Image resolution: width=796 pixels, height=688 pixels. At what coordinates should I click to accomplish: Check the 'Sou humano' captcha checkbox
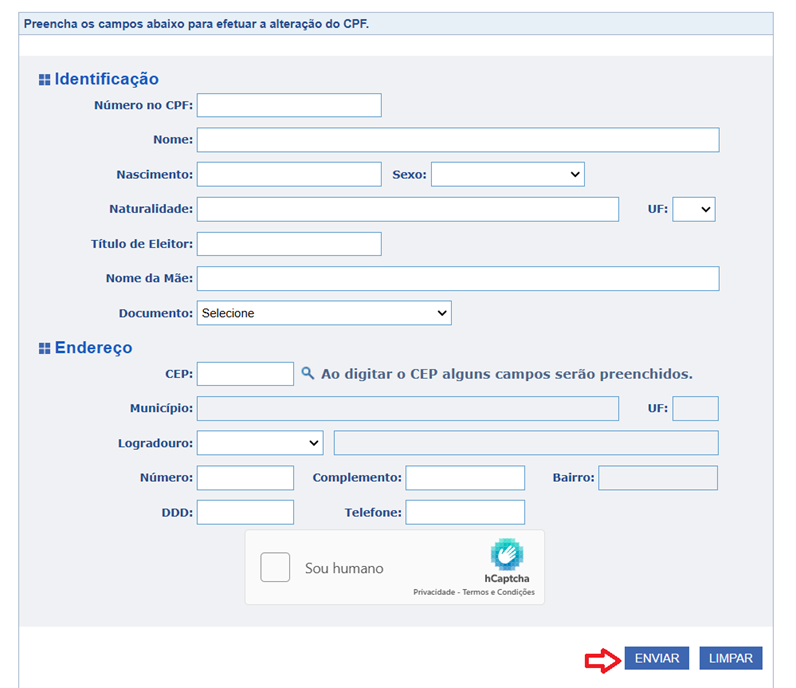(275, 567)
